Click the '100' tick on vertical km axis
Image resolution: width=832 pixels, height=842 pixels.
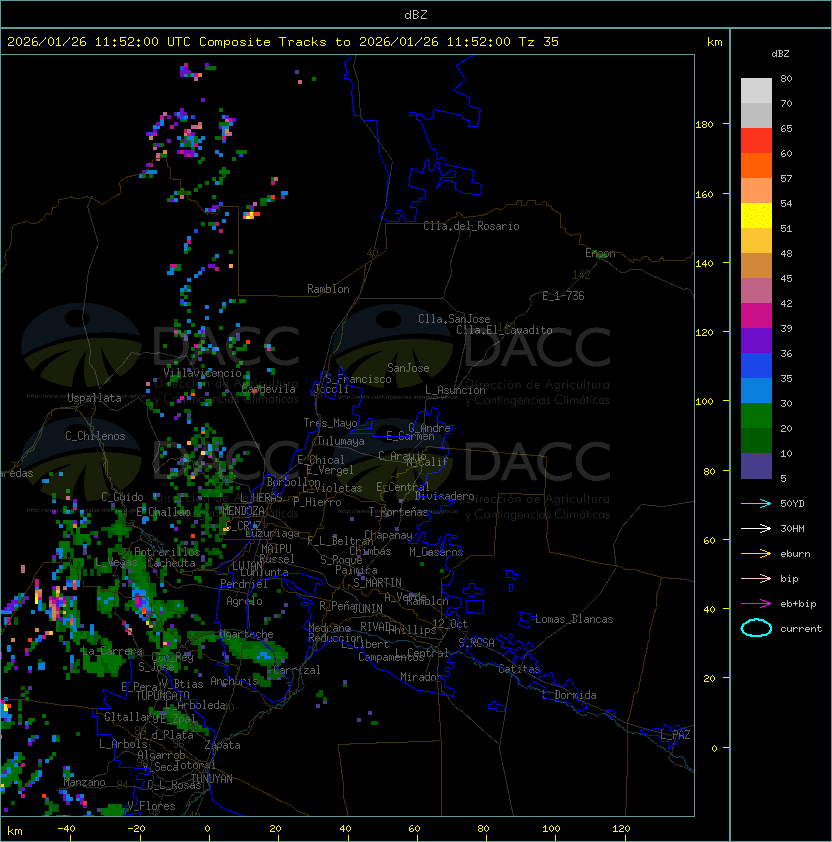click(x=704, y=402)
